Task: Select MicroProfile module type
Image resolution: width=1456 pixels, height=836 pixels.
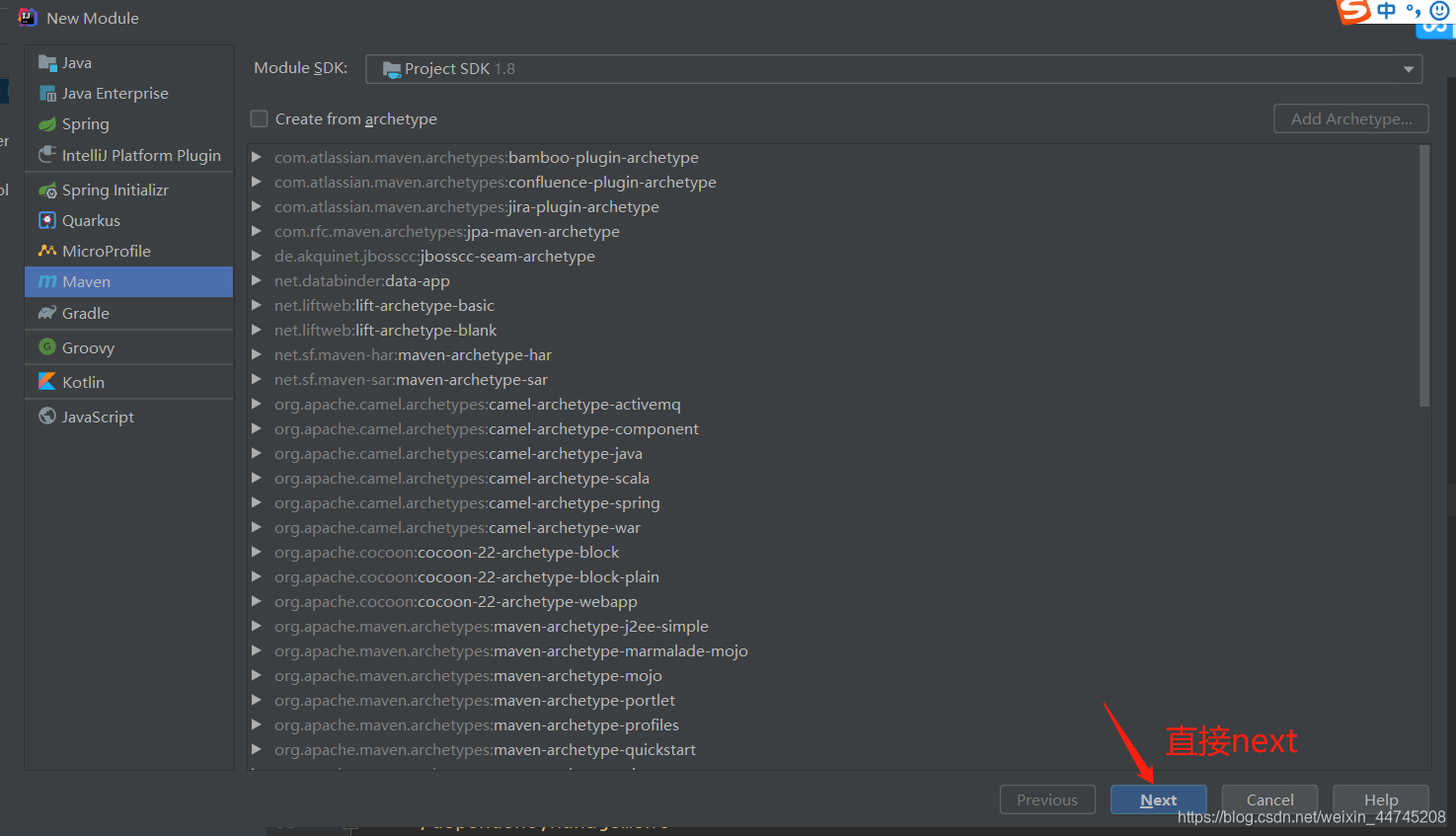Action: 129,251
